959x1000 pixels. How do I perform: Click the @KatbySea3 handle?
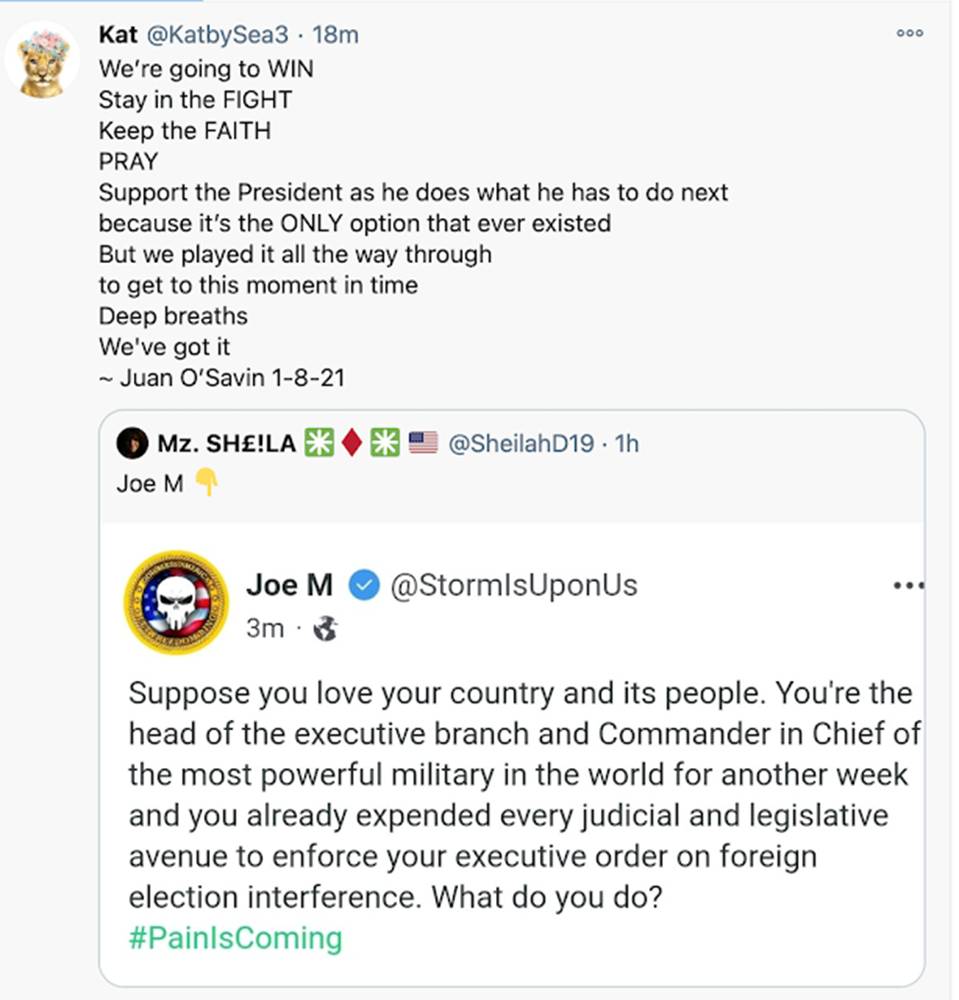(x=217, y=35)
